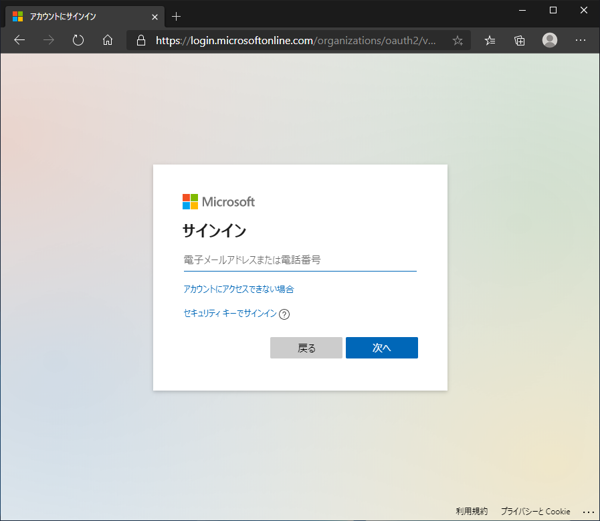Image resolution: width=600 pixels, height=521 pixels.
Task: Go back using the browser back arrow
Action: pyautogui.click(x=19, y=40)
